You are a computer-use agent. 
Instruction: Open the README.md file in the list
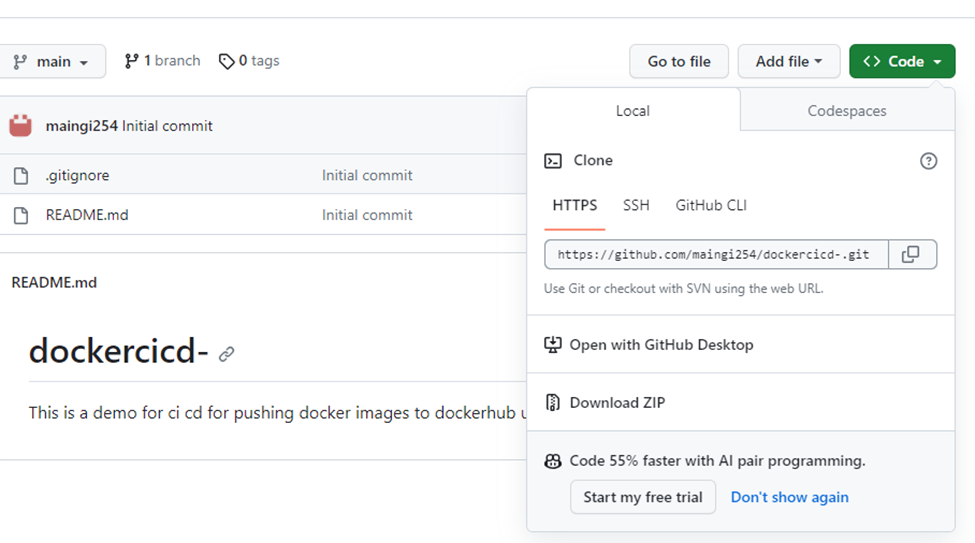[x=87, y=215]
